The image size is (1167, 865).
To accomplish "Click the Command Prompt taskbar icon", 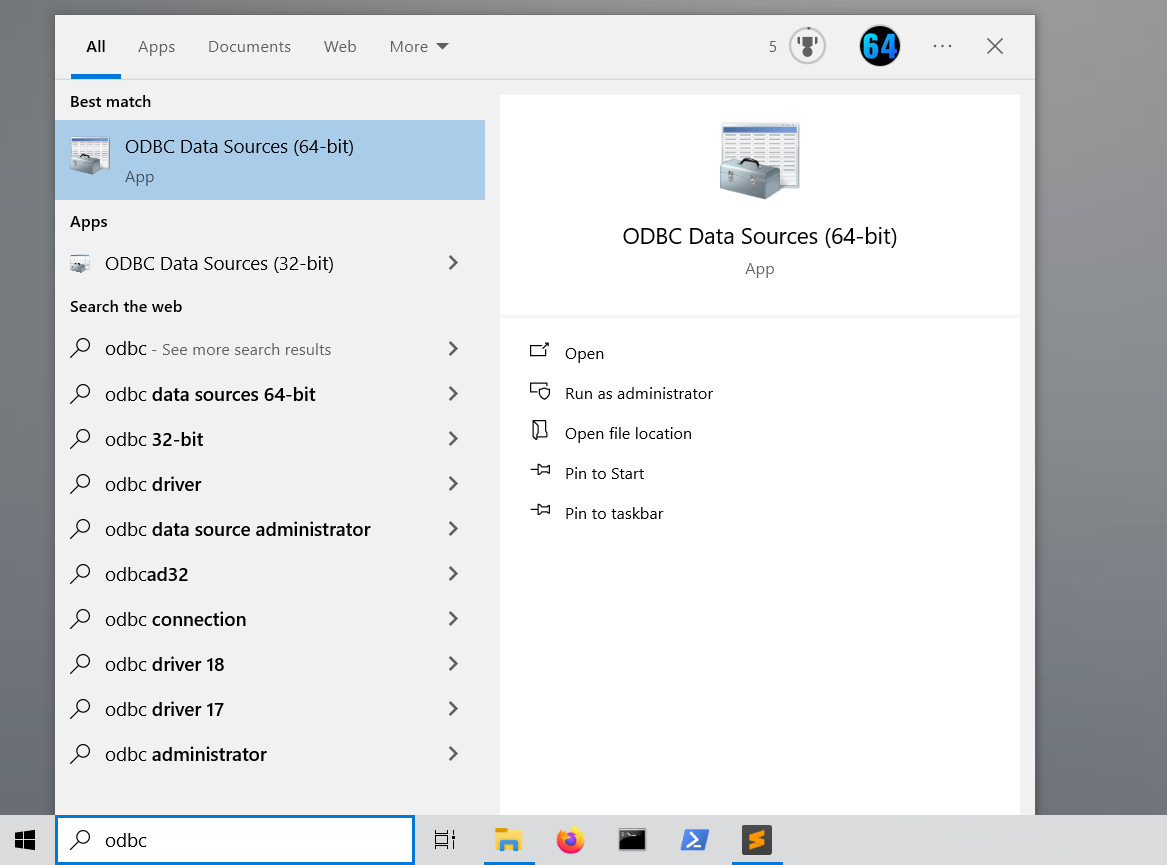I will point(631,840).
